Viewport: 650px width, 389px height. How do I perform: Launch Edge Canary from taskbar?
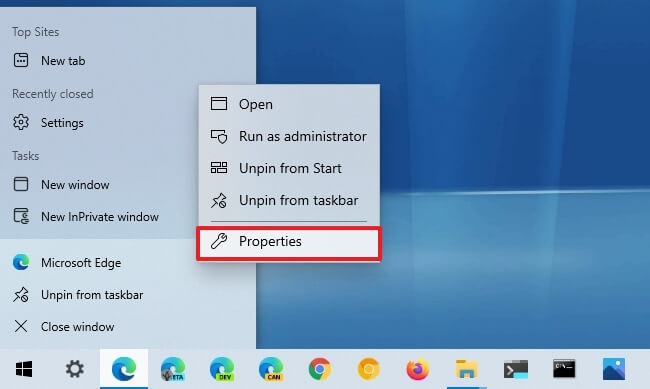click(x=271, y=369)
